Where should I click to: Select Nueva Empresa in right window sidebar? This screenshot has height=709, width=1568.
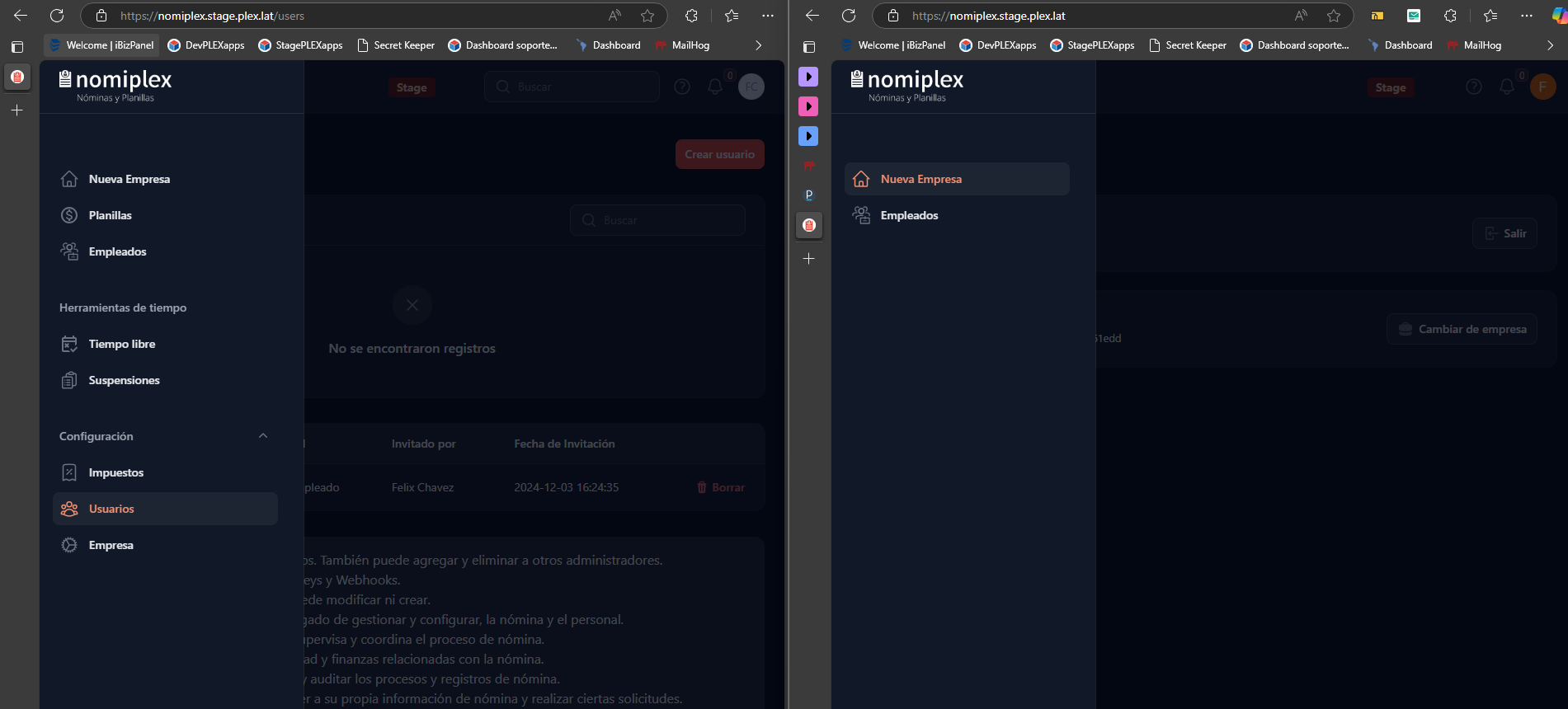pyautogui.click(x=957, y=179)
